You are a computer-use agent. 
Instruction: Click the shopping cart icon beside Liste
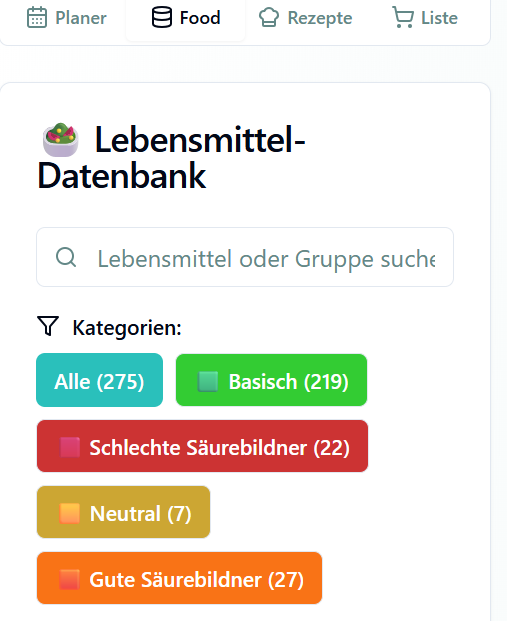[403, 17]
